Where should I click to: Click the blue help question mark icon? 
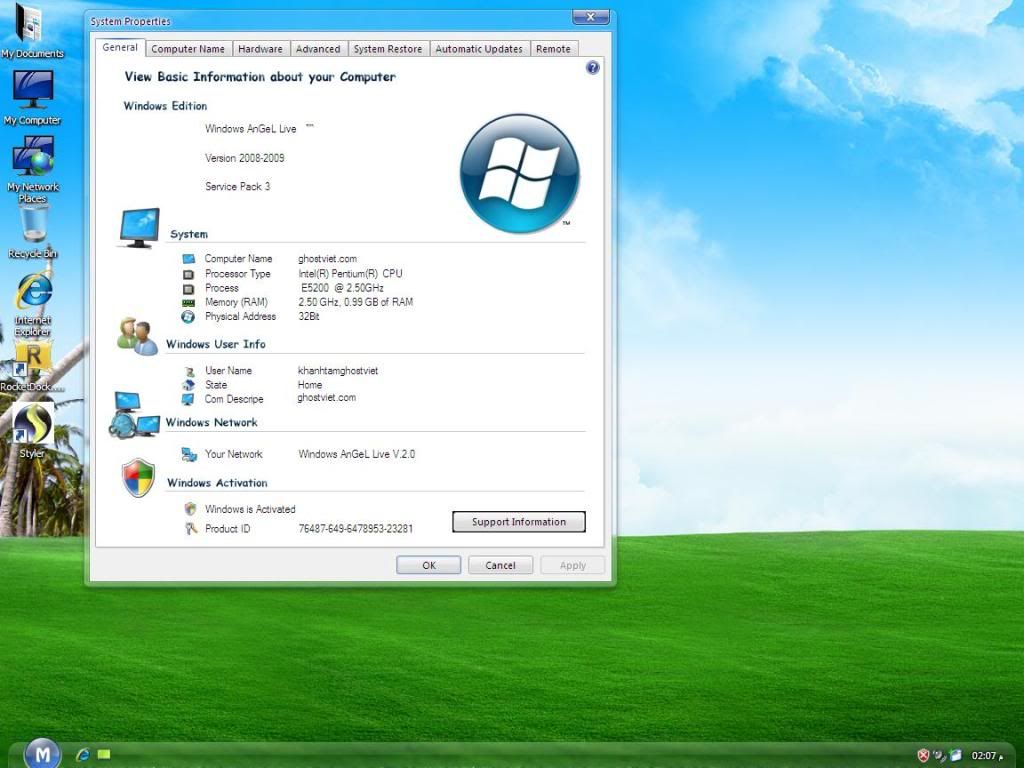(592, 67)
